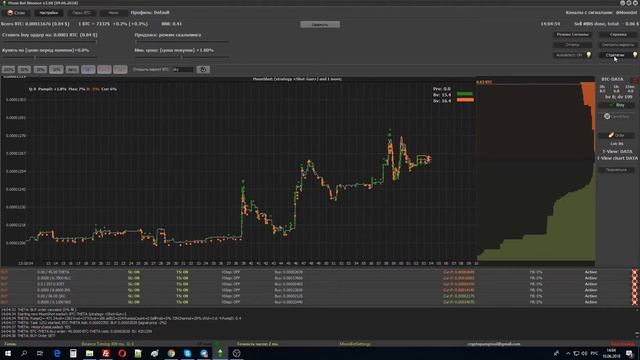Click the Стоп button with the red icon
The width and height of the screenshot is (640, 360).
pos(16,13)
